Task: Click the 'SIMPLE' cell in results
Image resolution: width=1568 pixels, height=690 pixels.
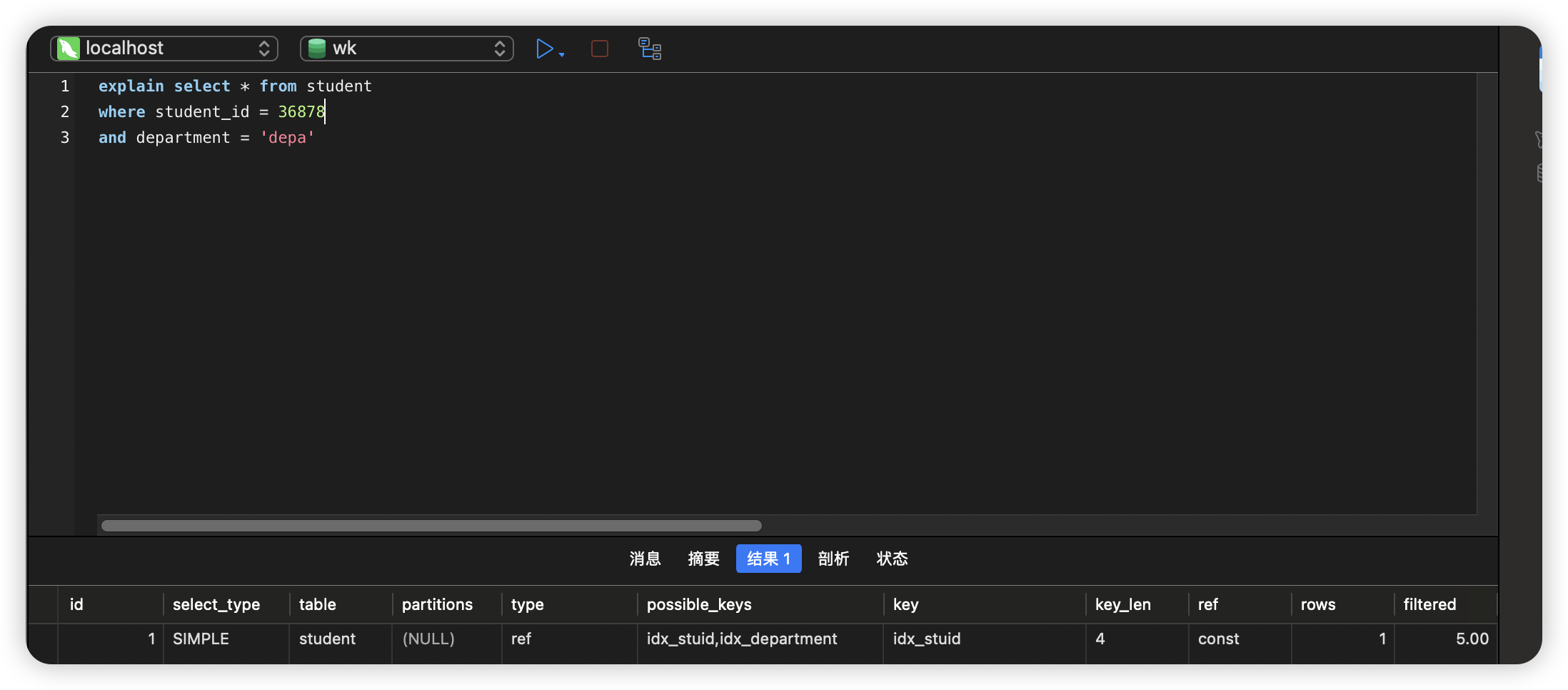Action: pyautogui.click(x=226, y=639)
